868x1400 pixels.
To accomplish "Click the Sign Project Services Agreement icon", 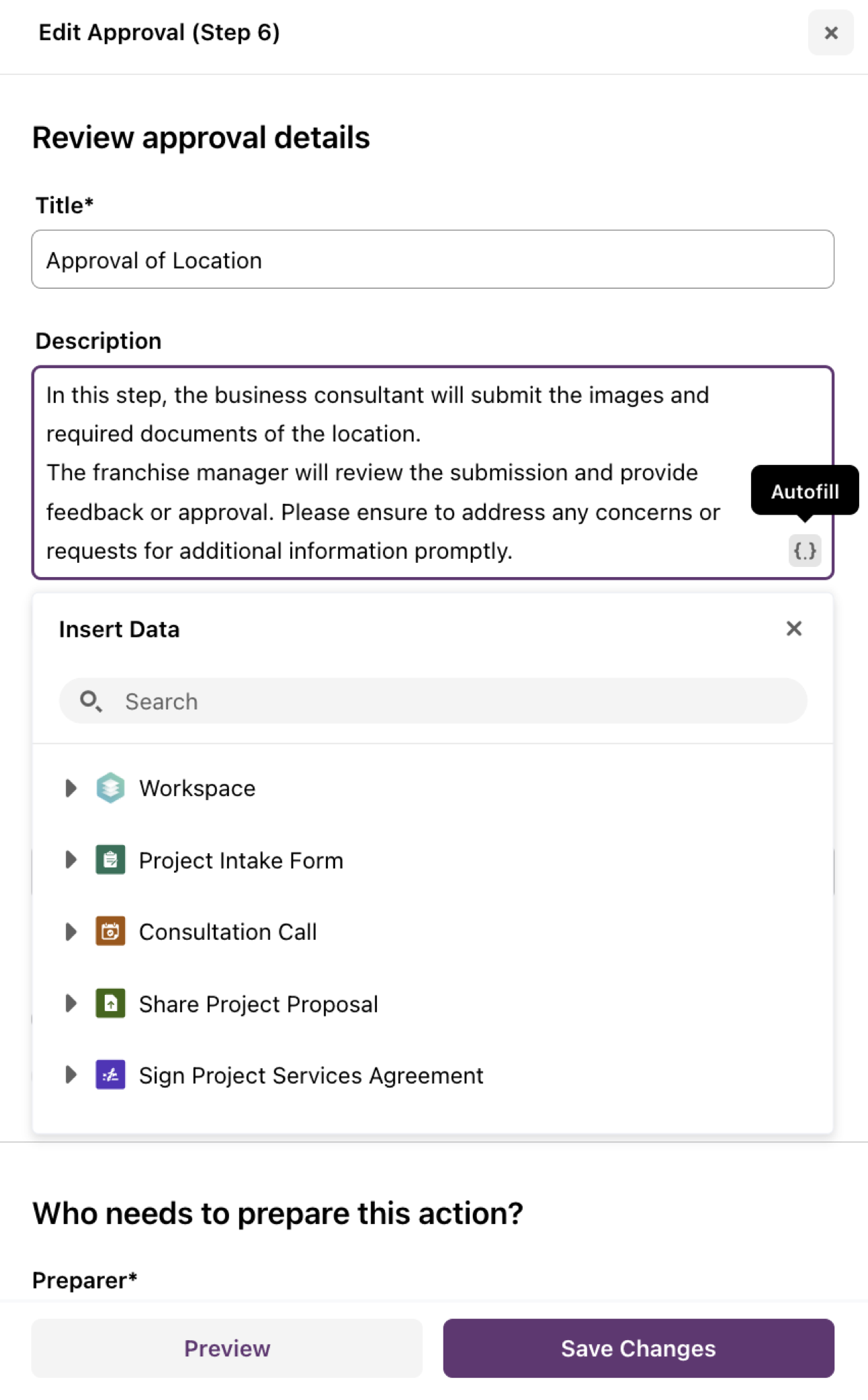I will [110, 1075].
